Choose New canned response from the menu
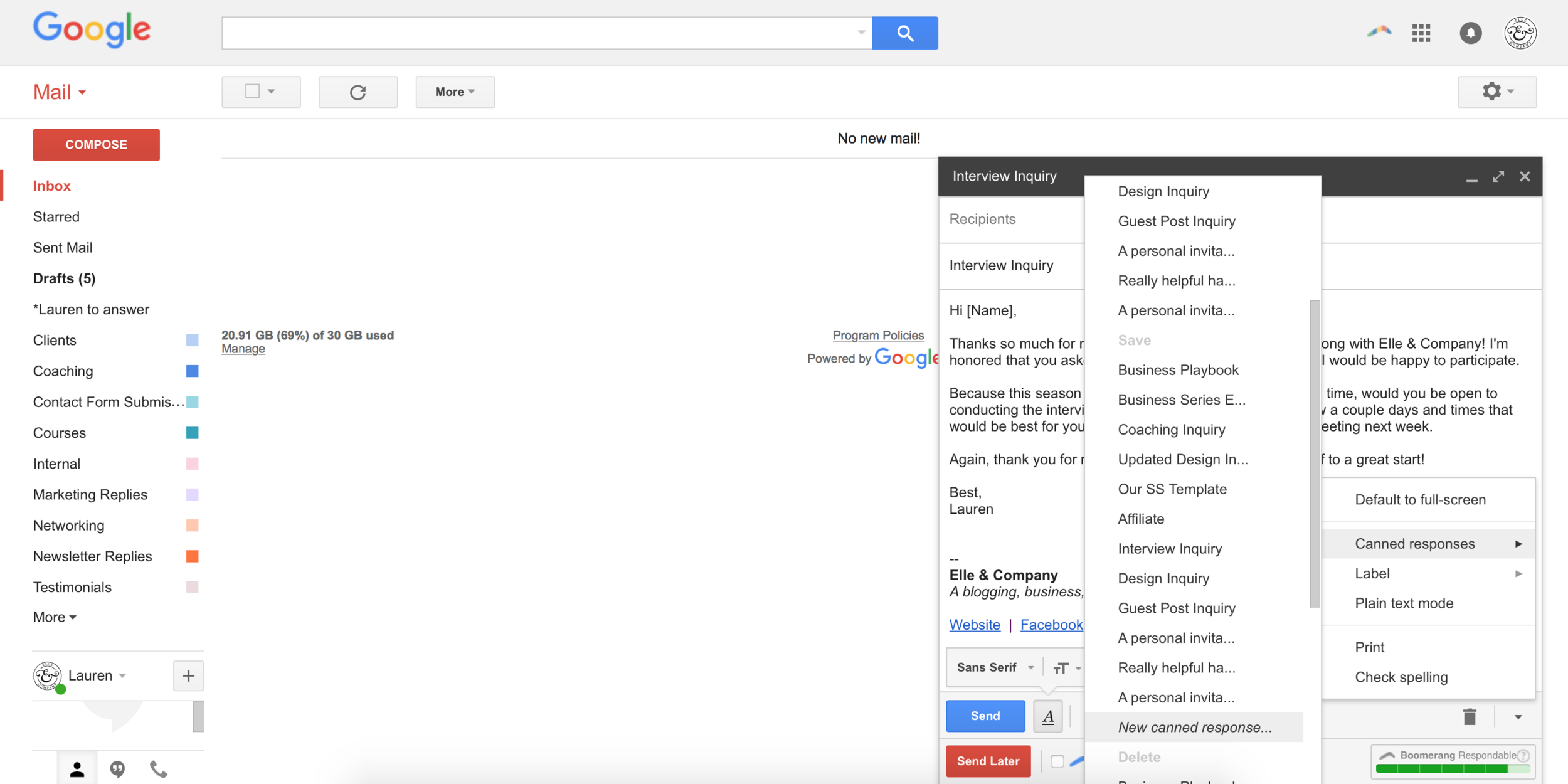1568x784 pixels. click(1194, 727)
